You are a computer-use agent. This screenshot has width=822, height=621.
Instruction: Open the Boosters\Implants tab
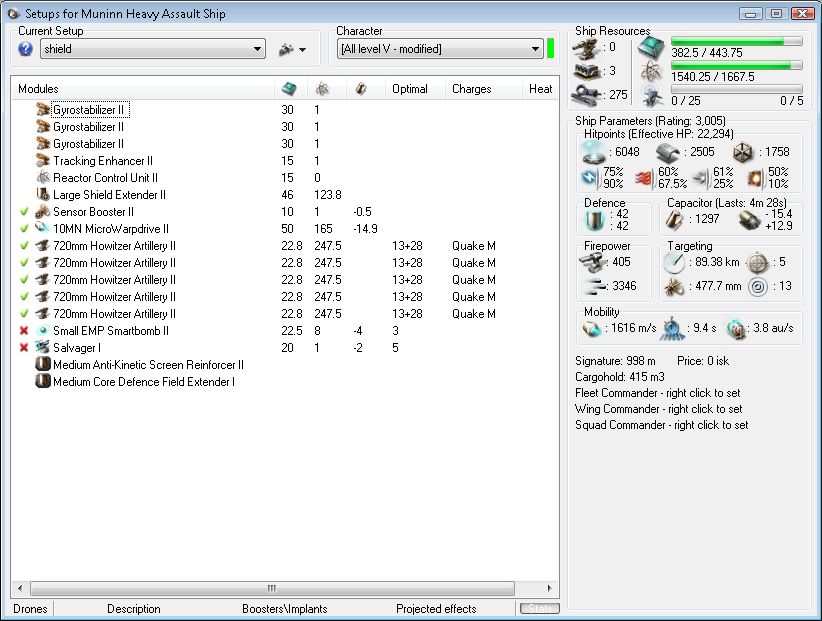tap(285, 608)
